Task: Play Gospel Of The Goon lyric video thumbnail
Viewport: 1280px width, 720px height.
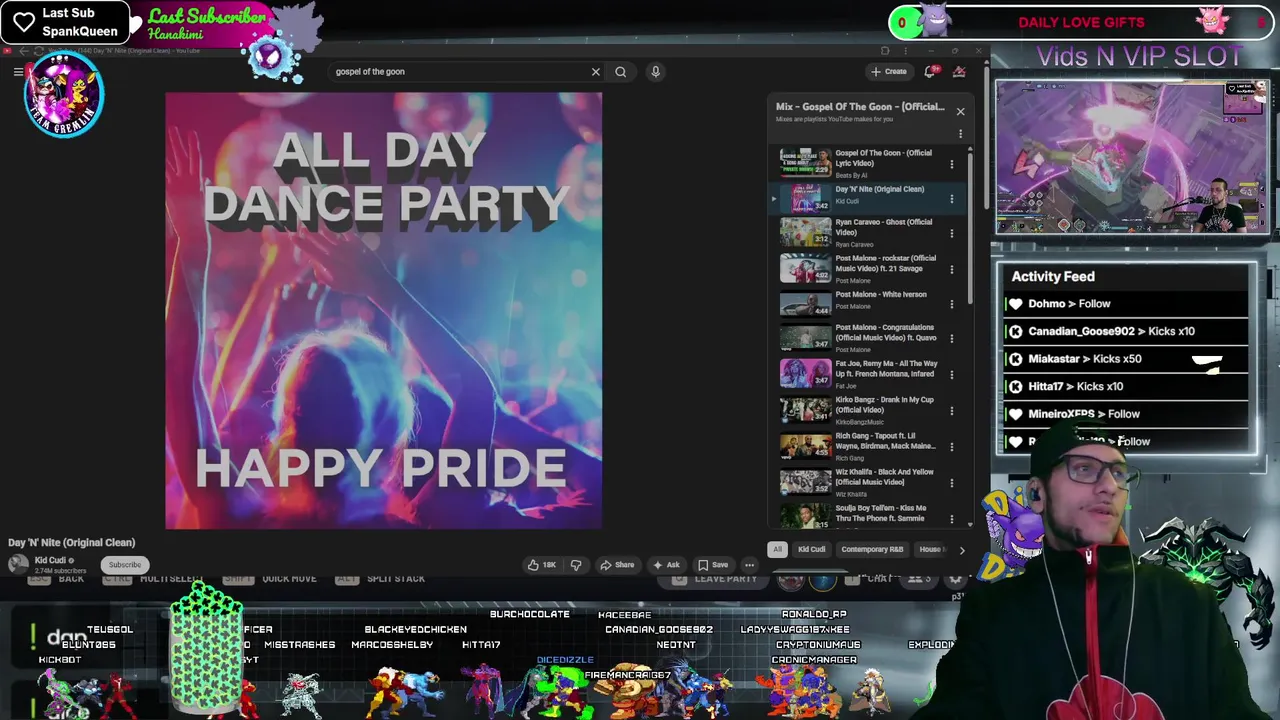Action: click(x=805, y=163)
